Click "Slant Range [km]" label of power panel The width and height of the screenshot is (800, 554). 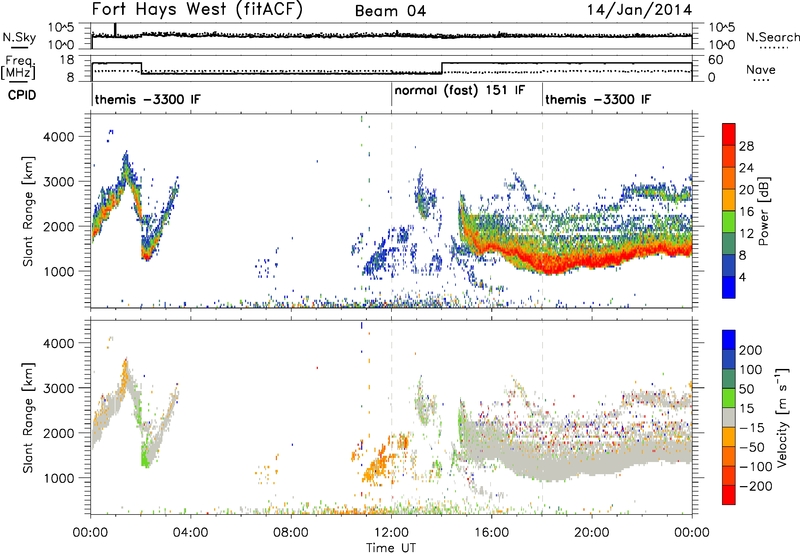(28, 211)
